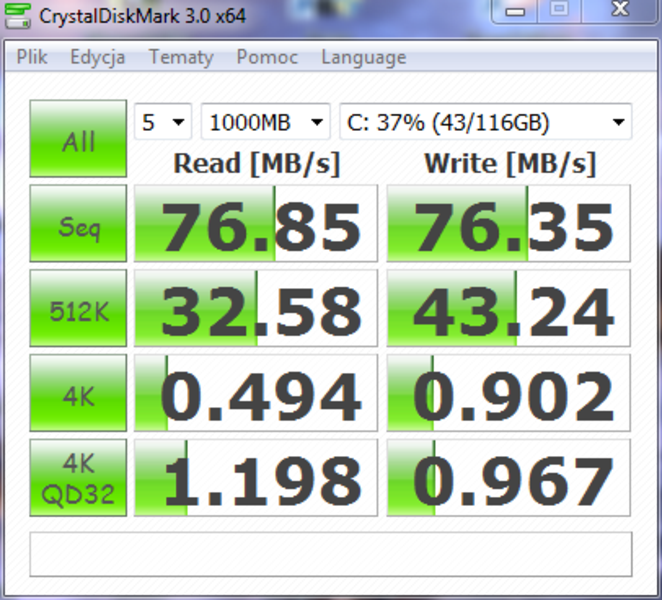Select the 4K QD32 write result 0.967
The height and width of the screenshot is (600, 662).
pyautogui.click(x=508, y=478)
